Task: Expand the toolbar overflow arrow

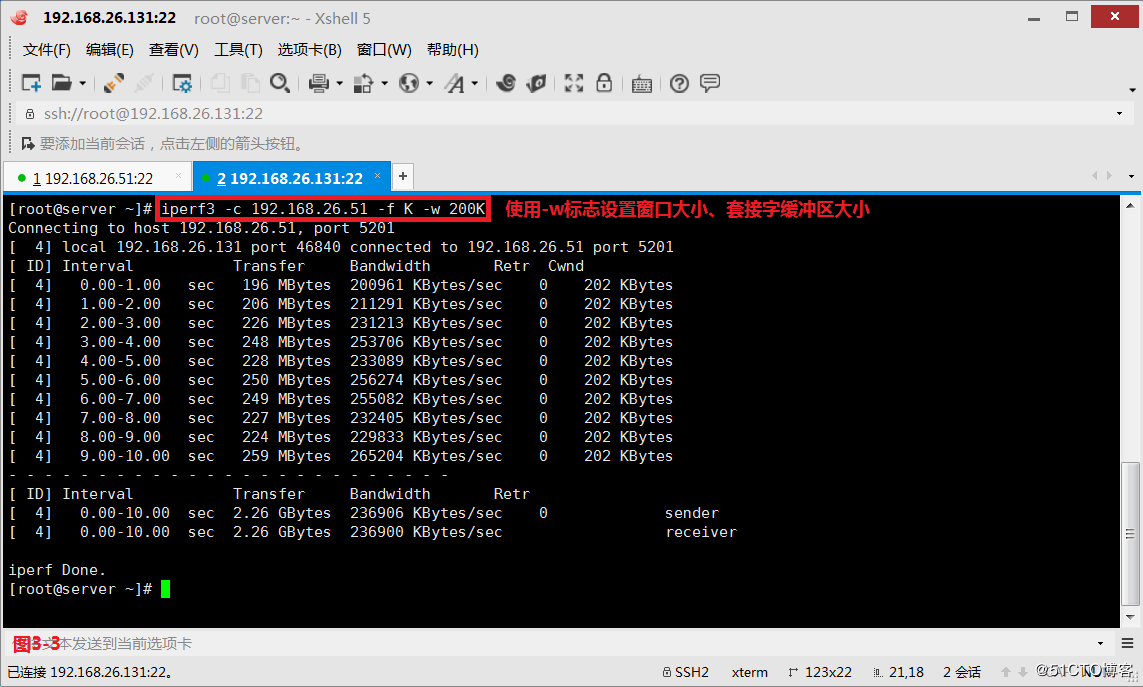Action: [x=1132, y=90]
